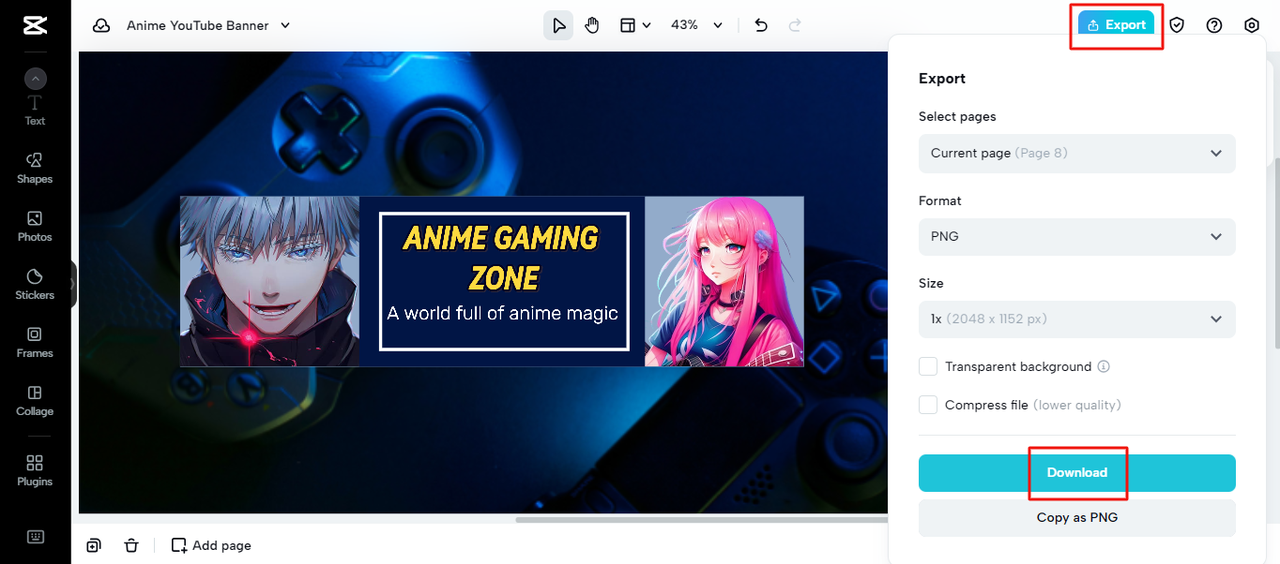1280x564 pixels.
Task: Open the PNG format dropdown
Action: 1077,236
